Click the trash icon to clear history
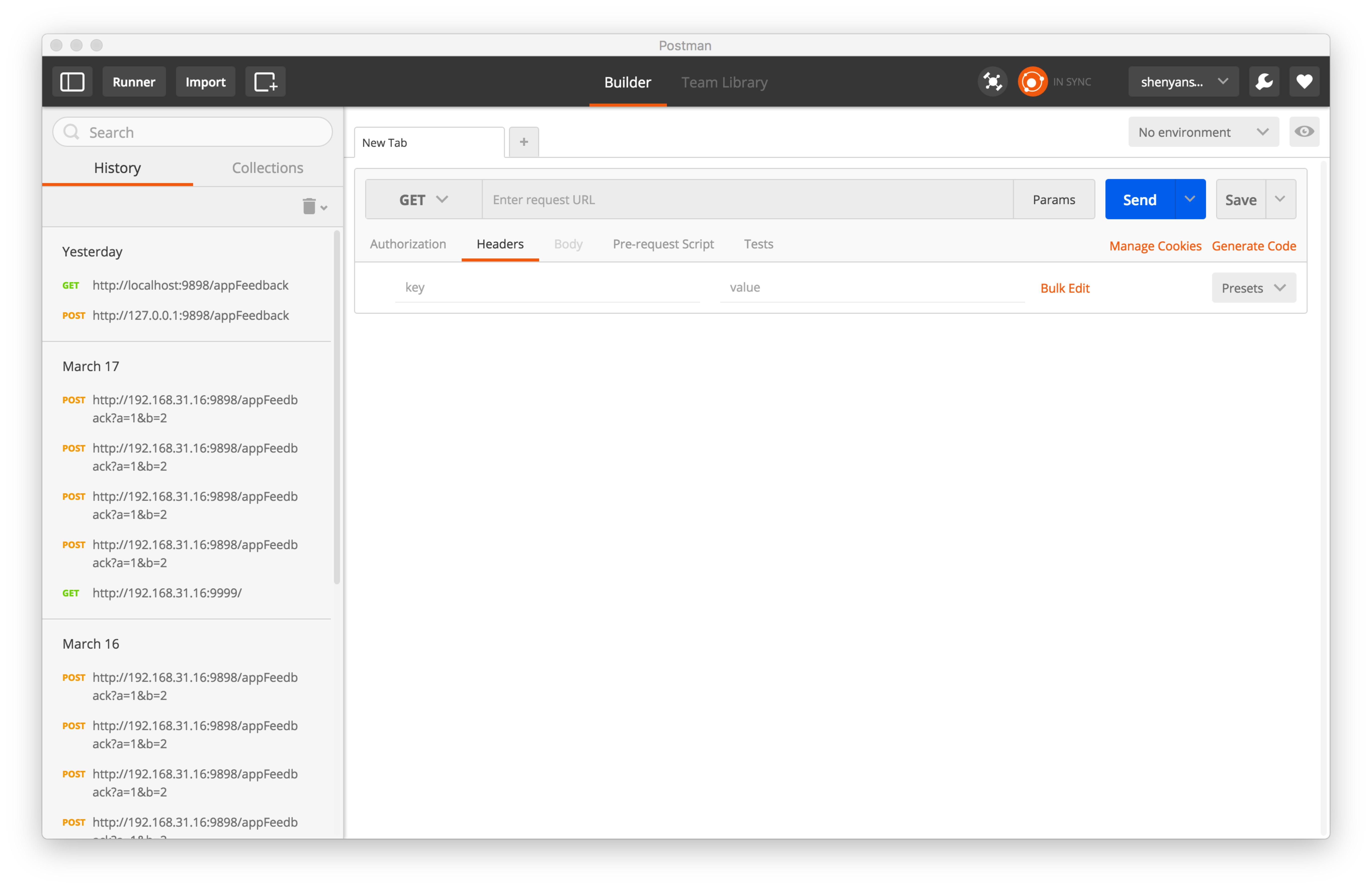Viewport: 1372px width, 889px height. 310,206
